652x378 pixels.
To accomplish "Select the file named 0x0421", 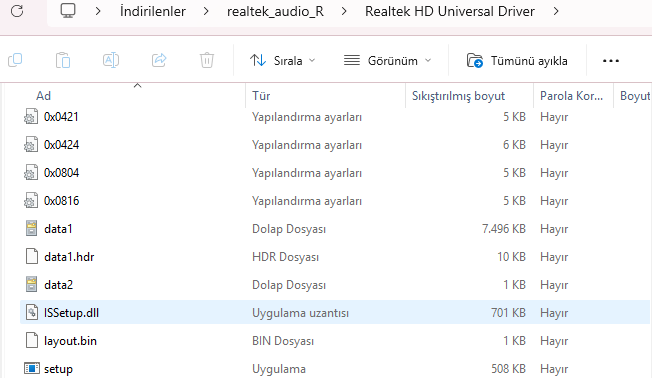I will [61, 117].
